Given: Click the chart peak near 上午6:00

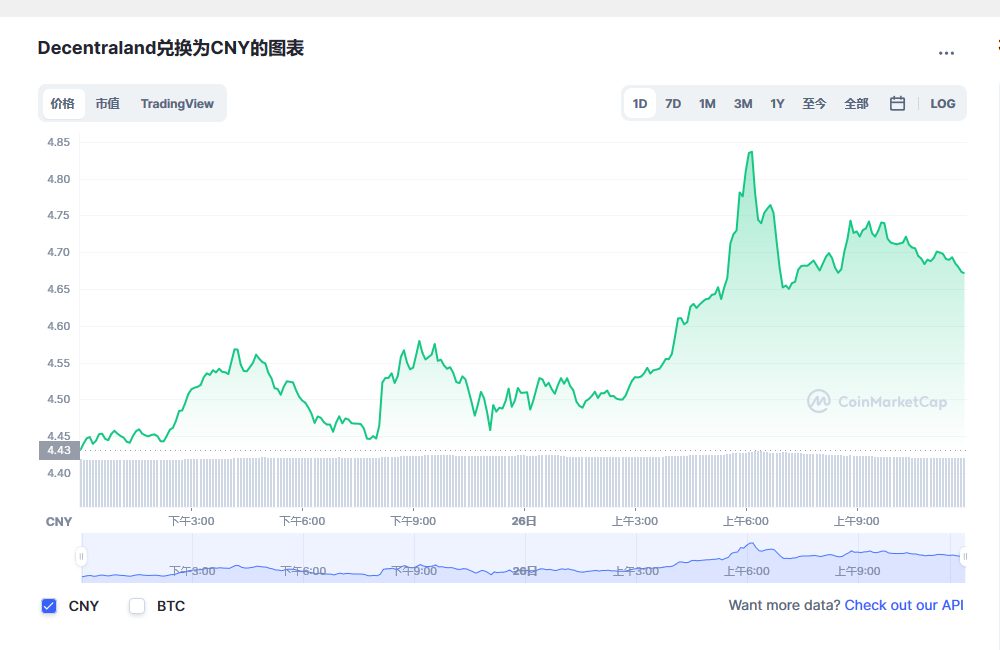Looking at the screenshot, I should 751,152.
